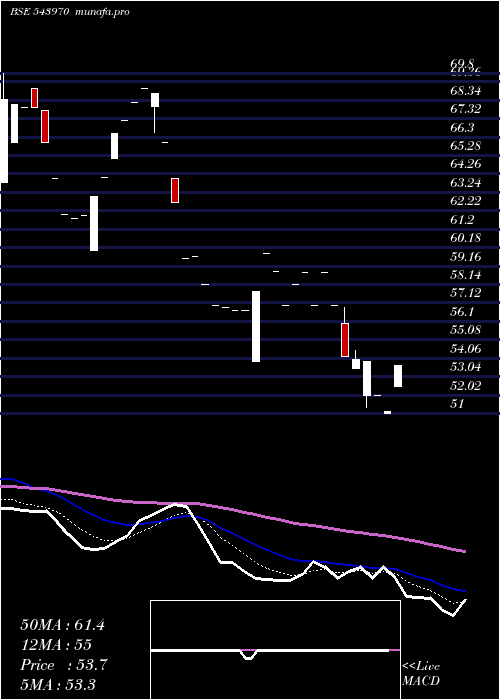Click the 59.16 price axis label
The height and width of the screenshot is (700, 500).
[465, 257]
